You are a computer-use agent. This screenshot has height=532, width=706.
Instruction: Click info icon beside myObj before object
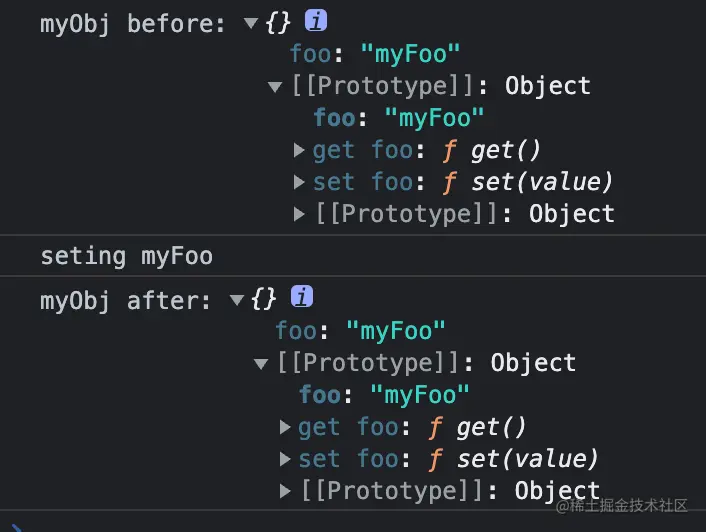pos(315,21)
